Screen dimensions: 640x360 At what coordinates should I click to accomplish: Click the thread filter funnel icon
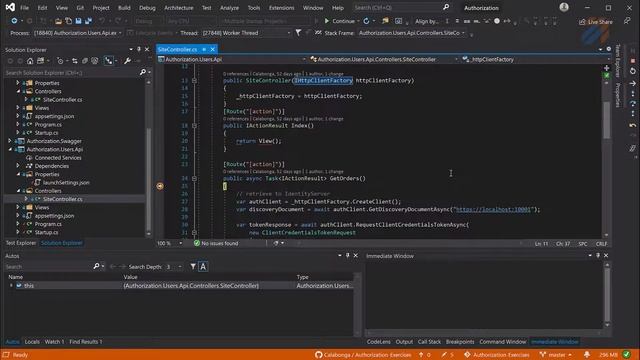click(298, 33)
